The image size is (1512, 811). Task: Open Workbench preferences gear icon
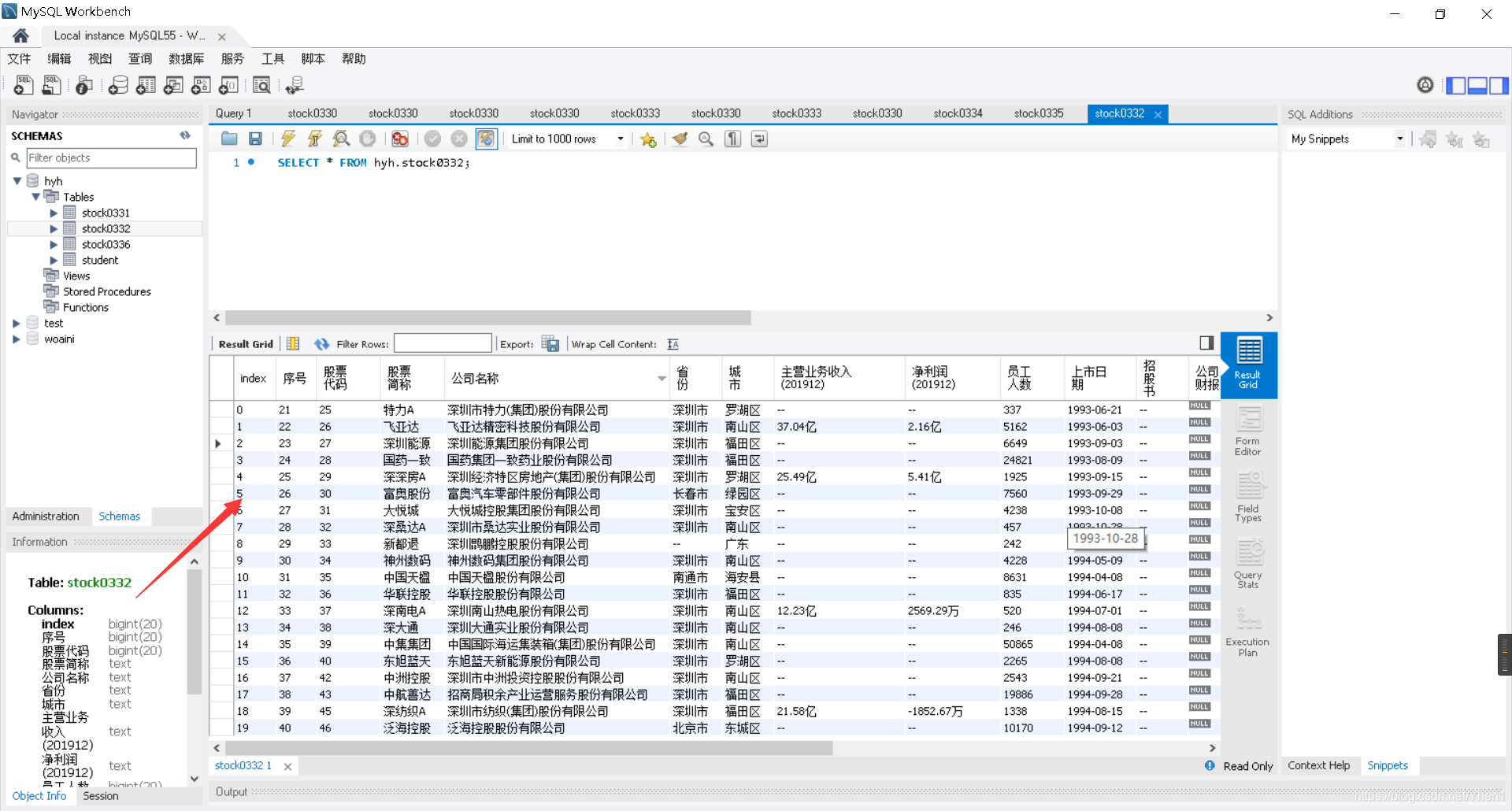coord(1425,85)
